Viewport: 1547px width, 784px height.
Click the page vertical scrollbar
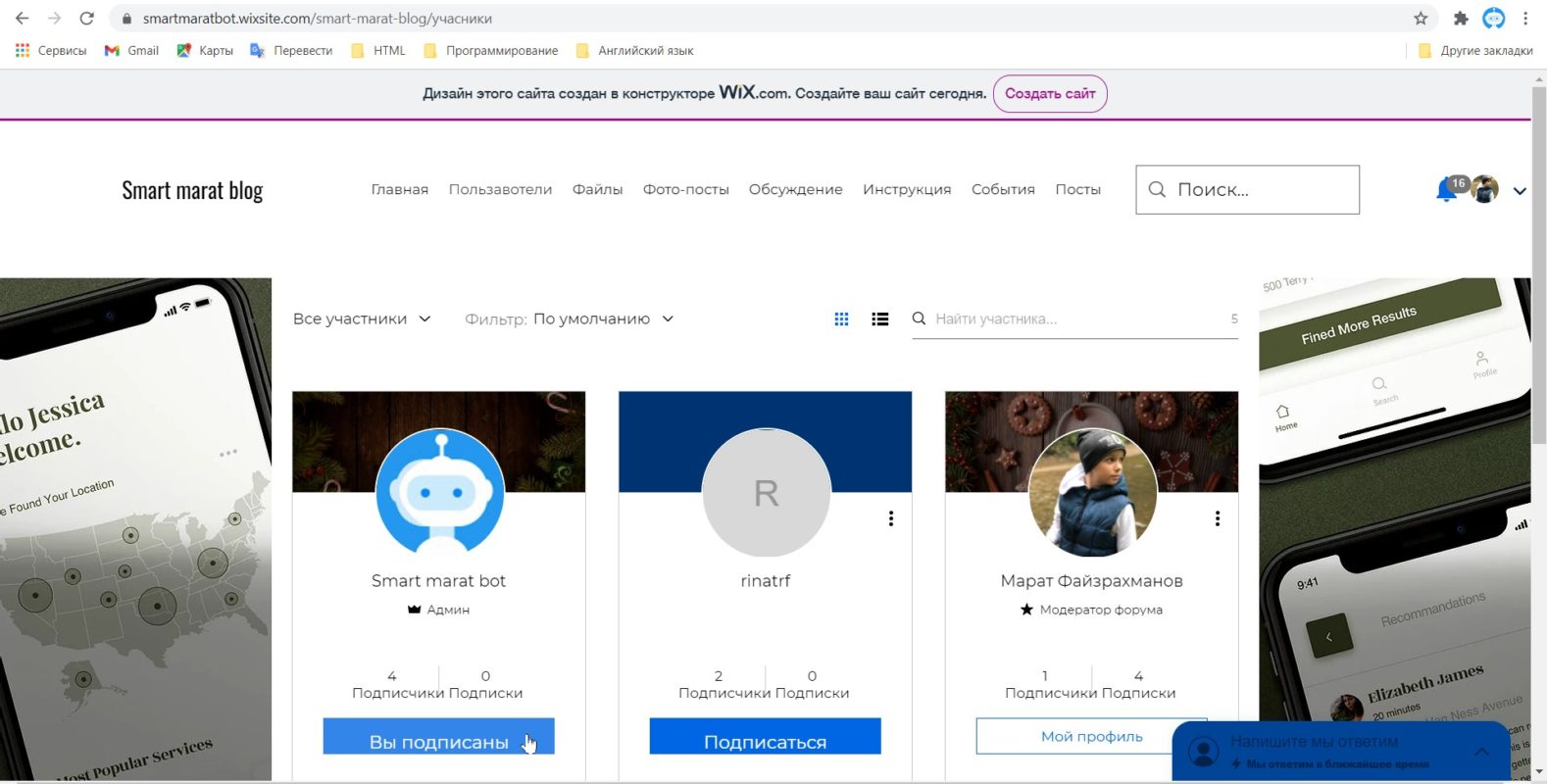[1539, 265]
